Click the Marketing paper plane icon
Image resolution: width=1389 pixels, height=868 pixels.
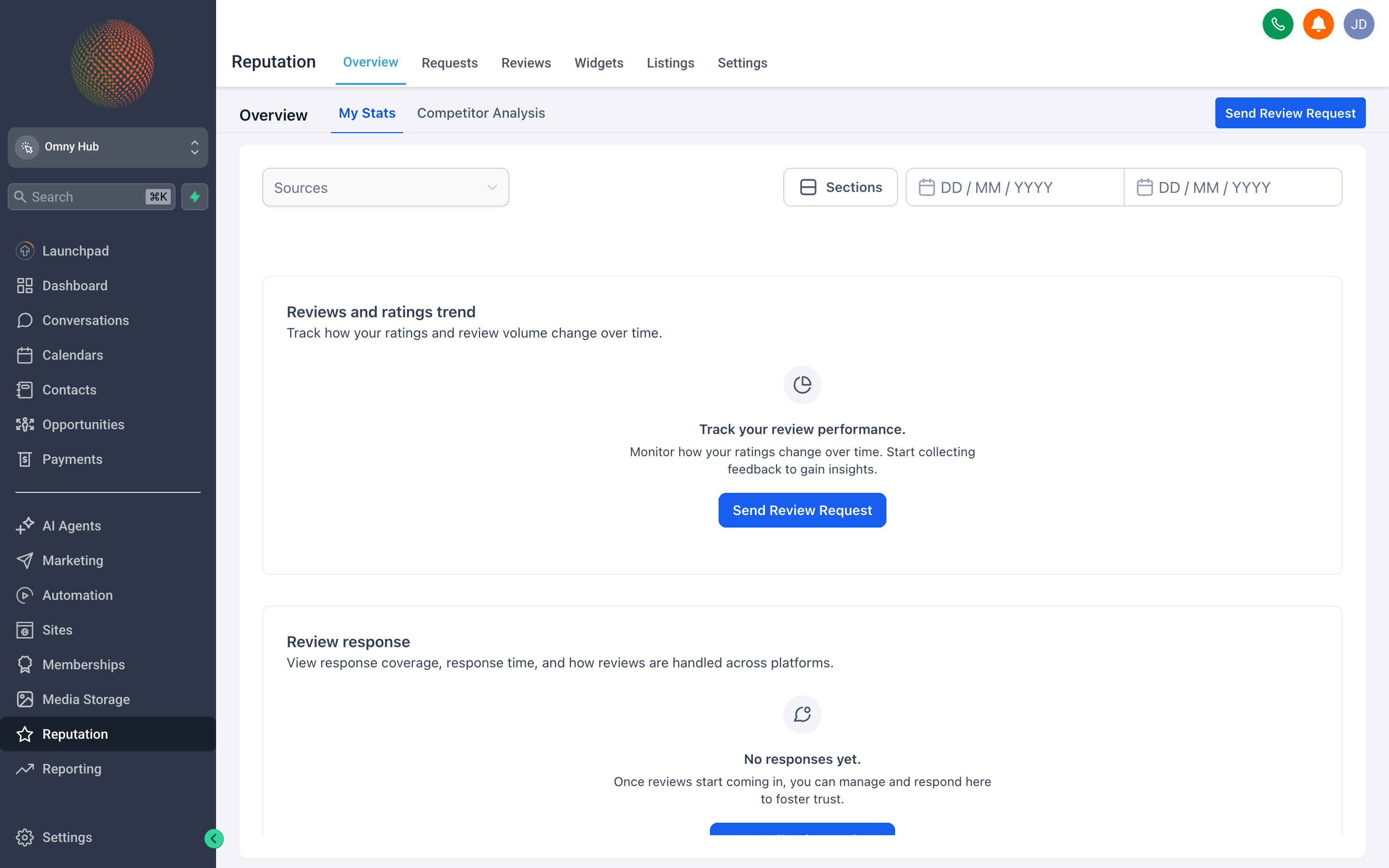pos(25,560)
